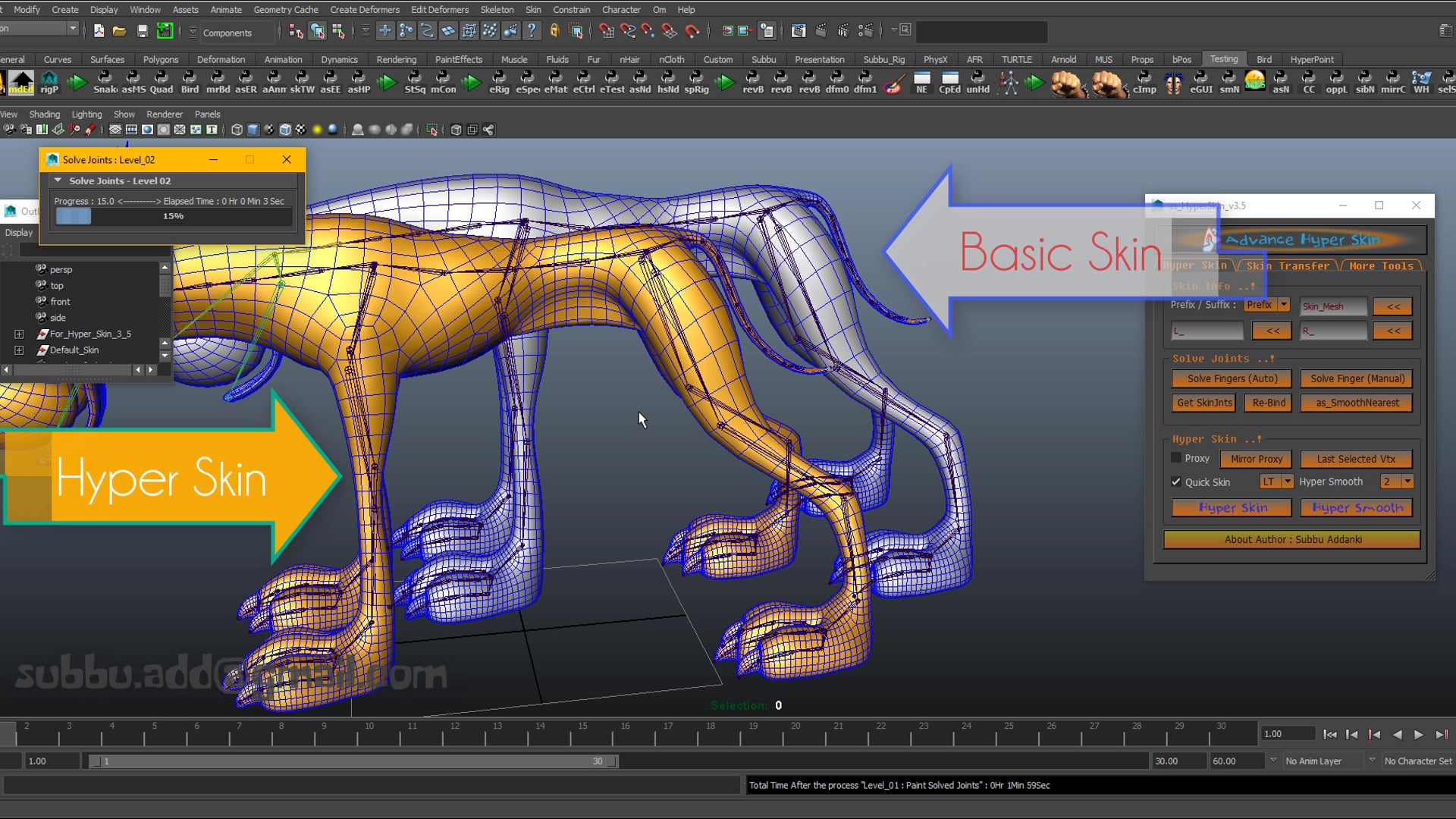
Task: Run the Quad shelf script
Action: [161, 82]
